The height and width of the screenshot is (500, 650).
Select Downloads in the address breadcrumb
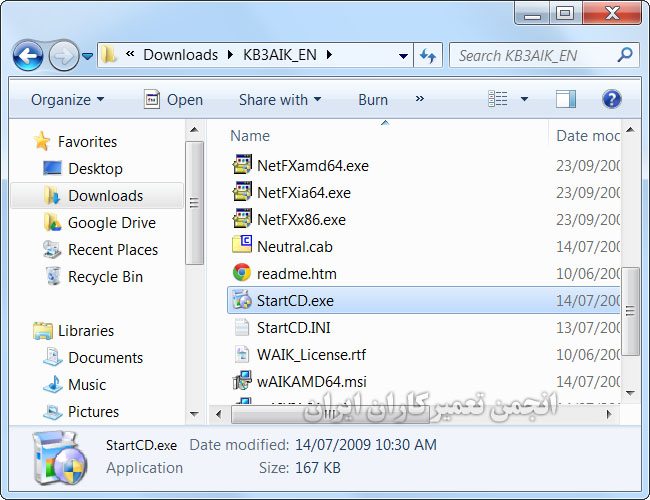pos(180,55)
